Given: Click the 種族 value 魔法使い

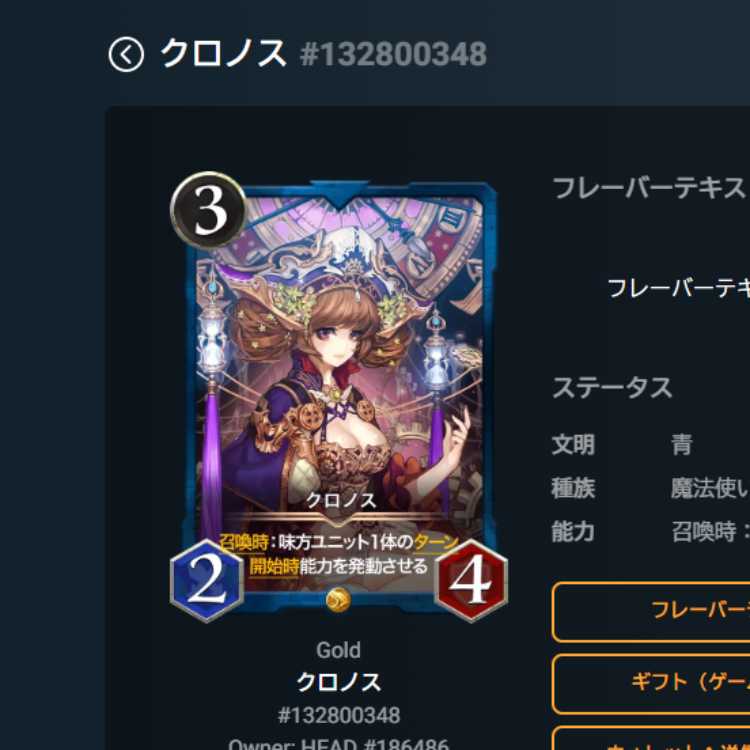Looking at the screenshot, I should tap(710, 488).
